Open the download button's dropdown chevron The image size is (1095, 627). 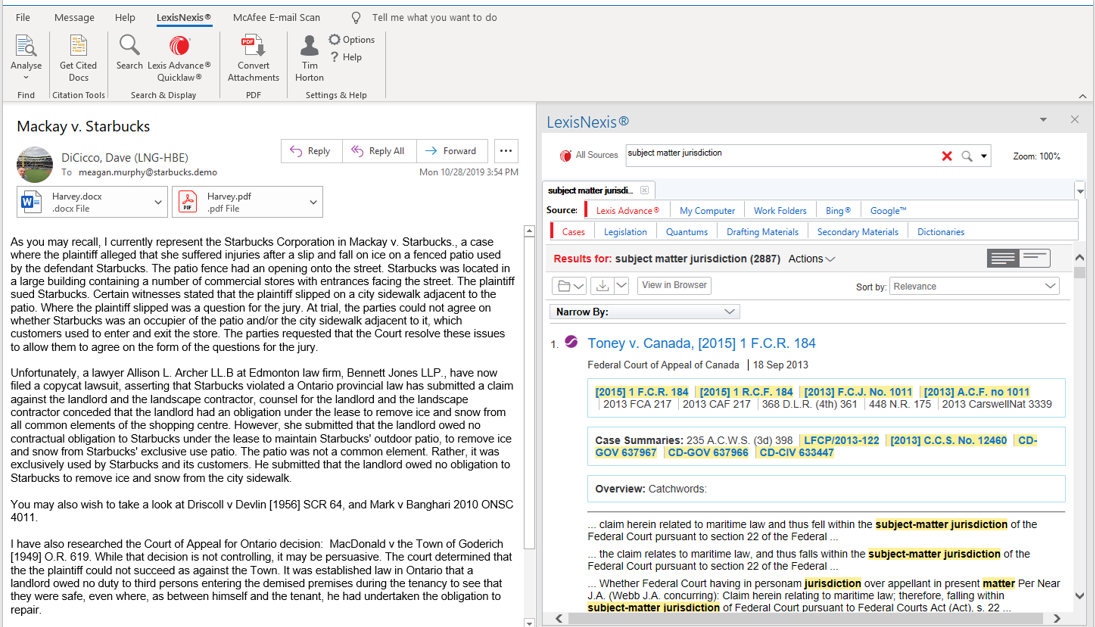622,286
